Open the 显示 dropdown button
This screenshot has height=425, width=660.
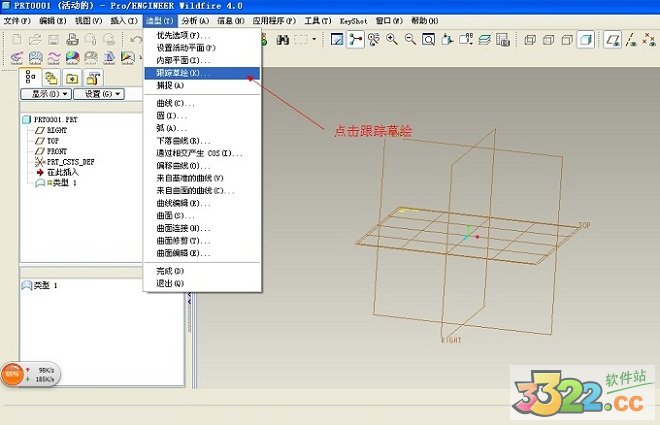click(46, 94)
